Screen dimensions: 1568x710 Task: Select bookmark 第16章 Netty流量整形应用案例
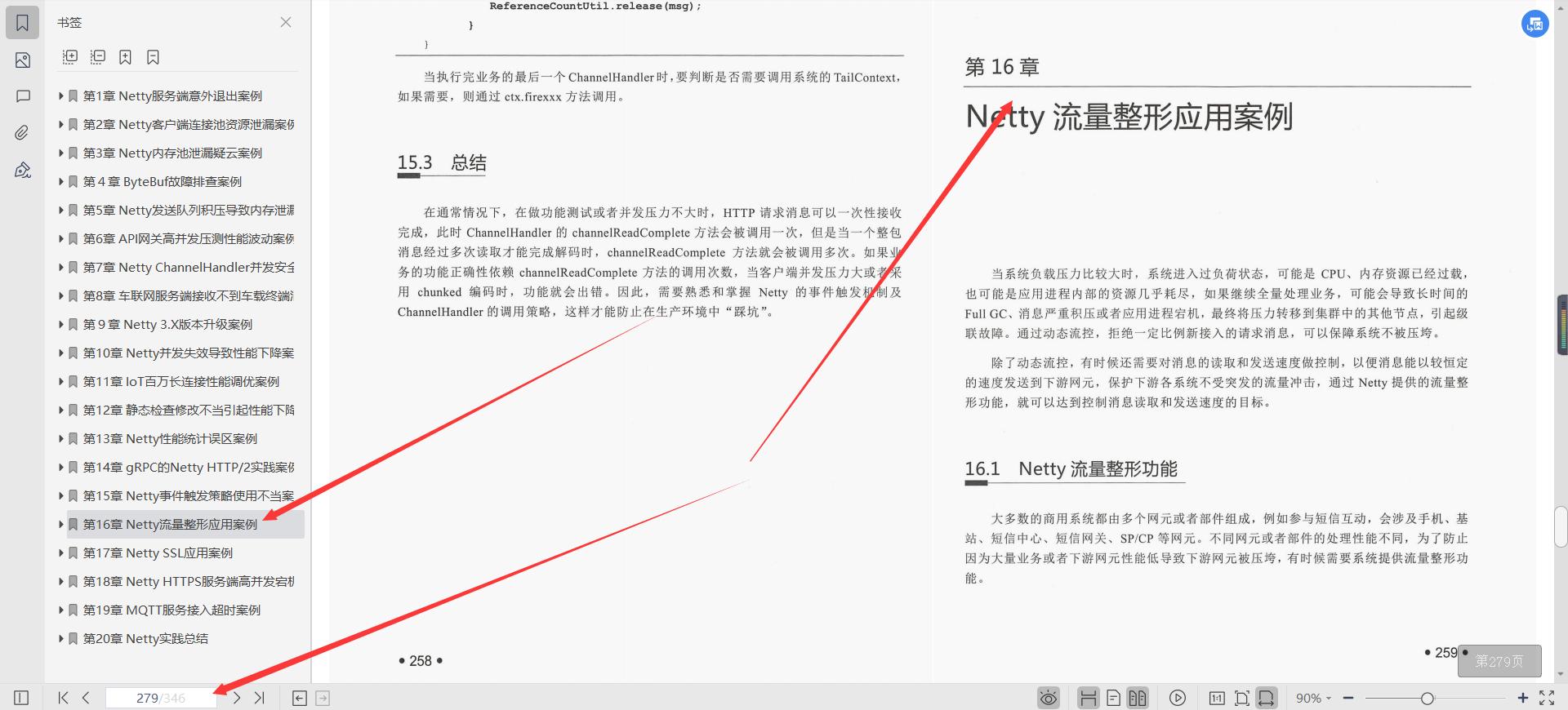tap(170, 524)
